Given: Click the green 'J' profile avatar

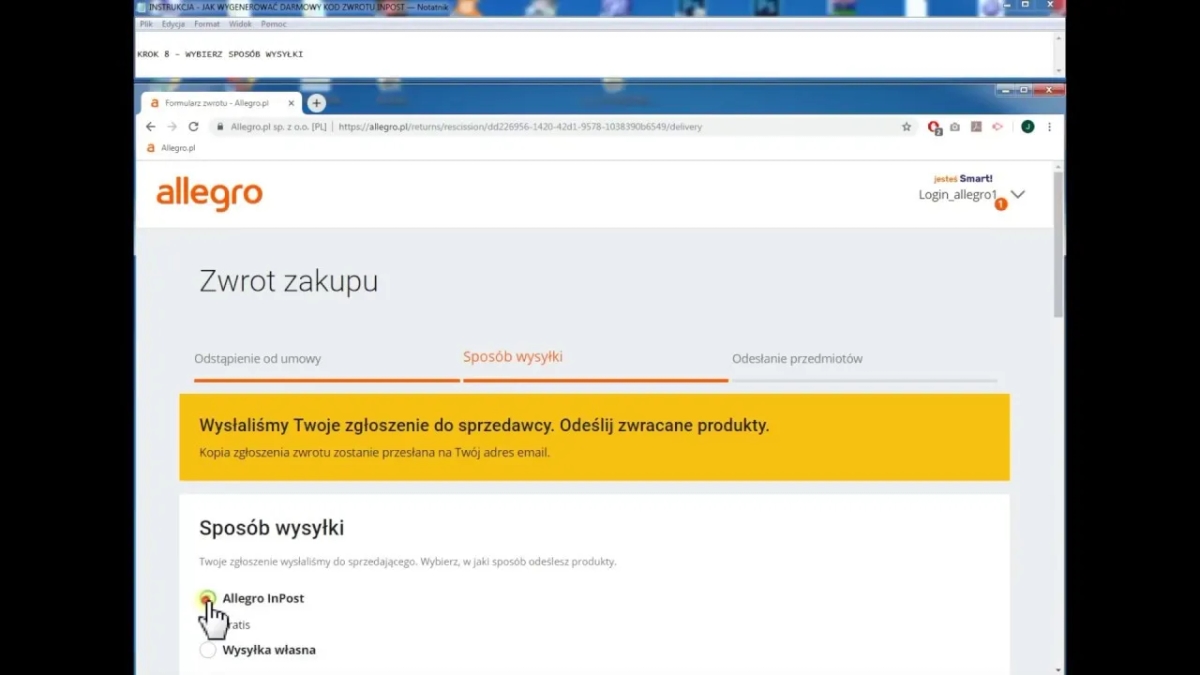Looking at the screenshot, I should tap(1028, 127).
